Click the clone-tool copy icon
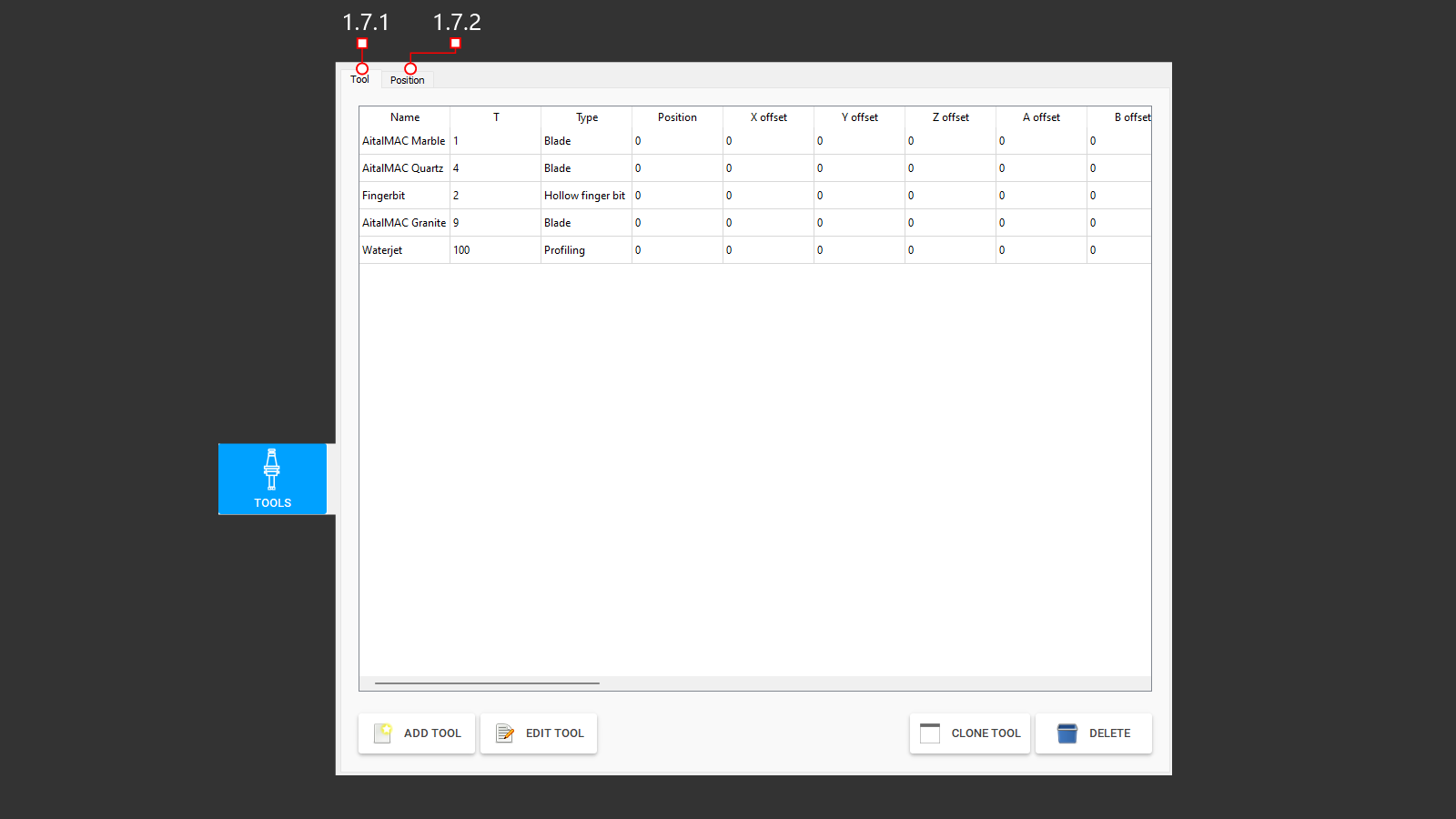 [930, 733]
